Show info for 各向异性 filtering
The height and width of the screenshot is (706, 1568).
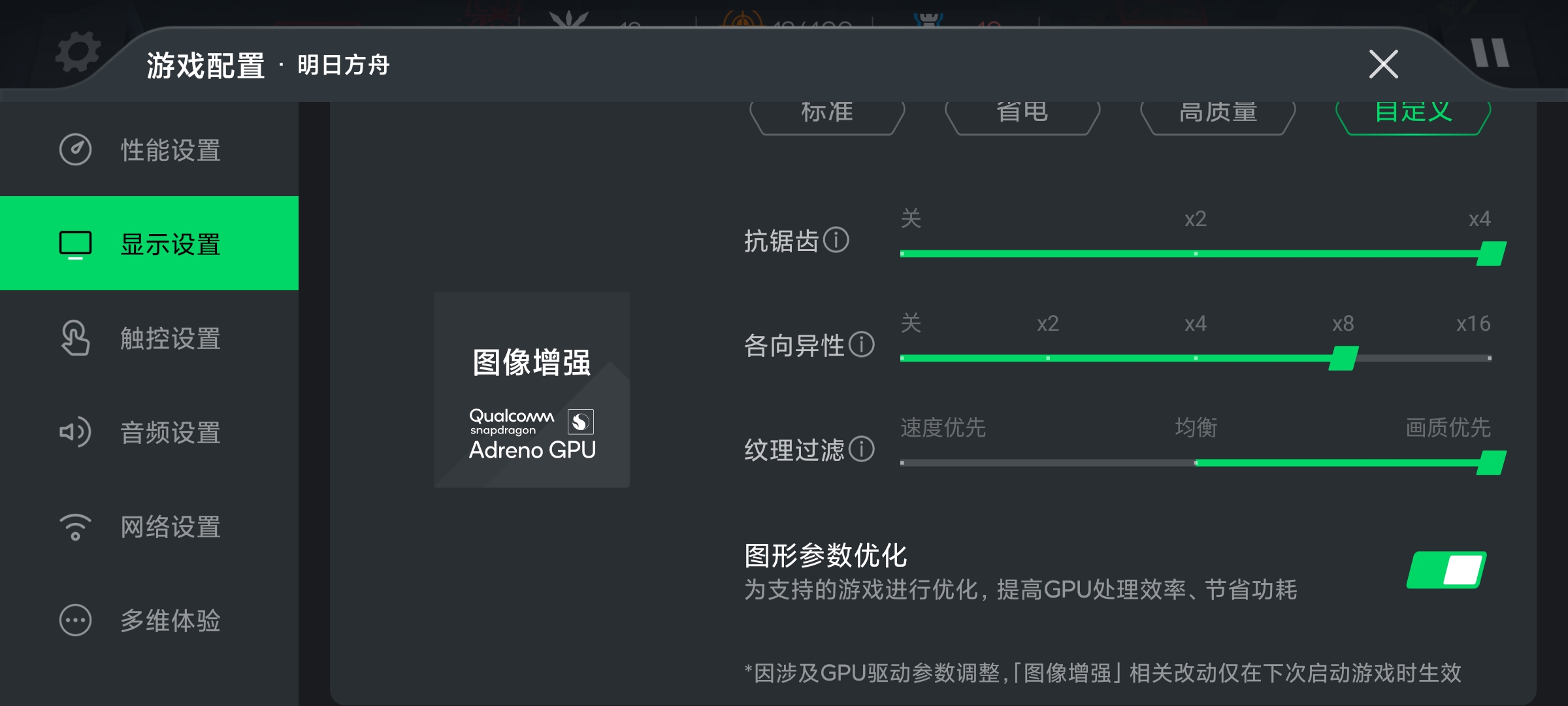point(862,345)
